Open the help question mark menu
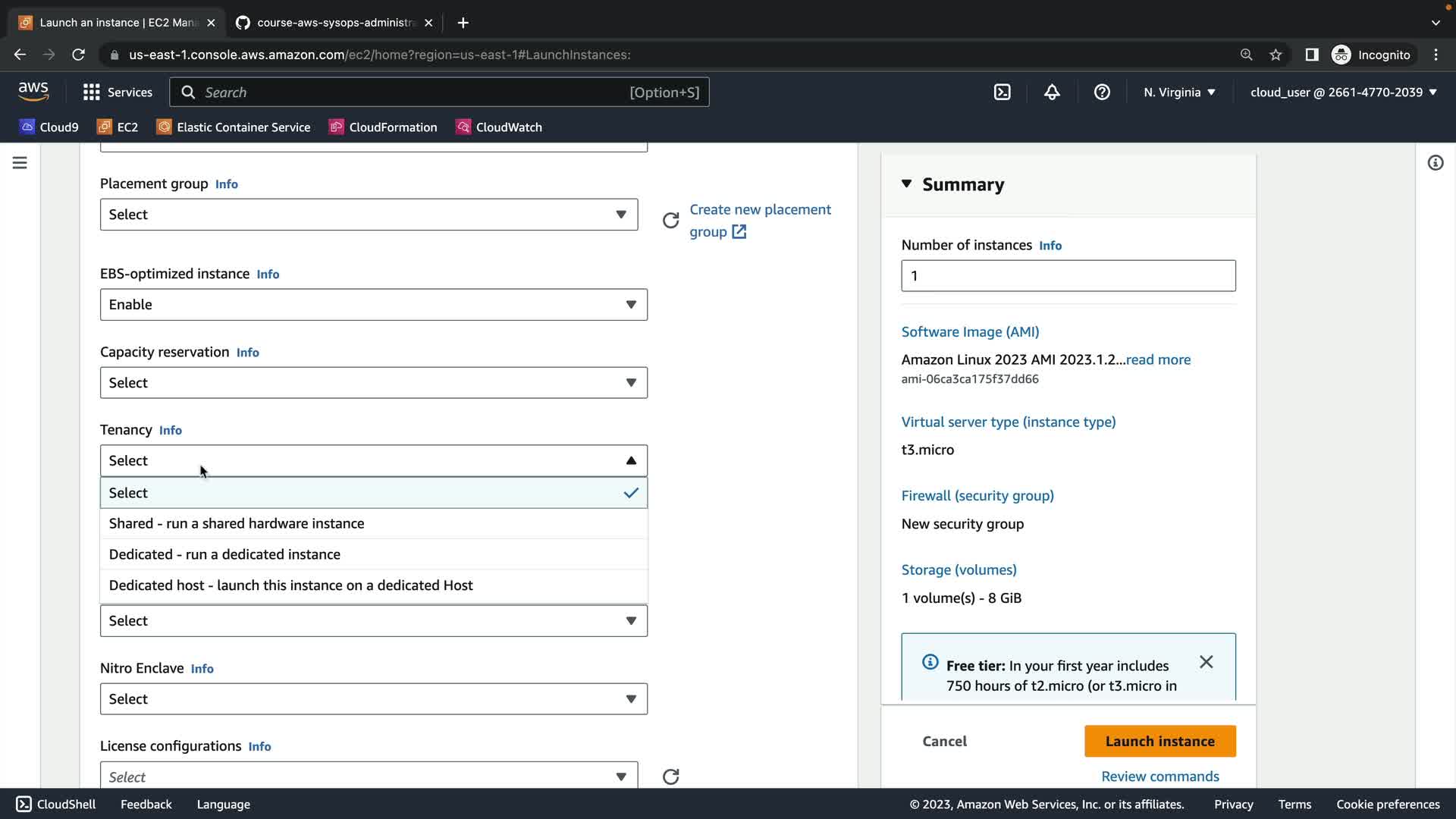Image resolution: width=1456 pixels, height=819 pixels. pos(1102,93)
